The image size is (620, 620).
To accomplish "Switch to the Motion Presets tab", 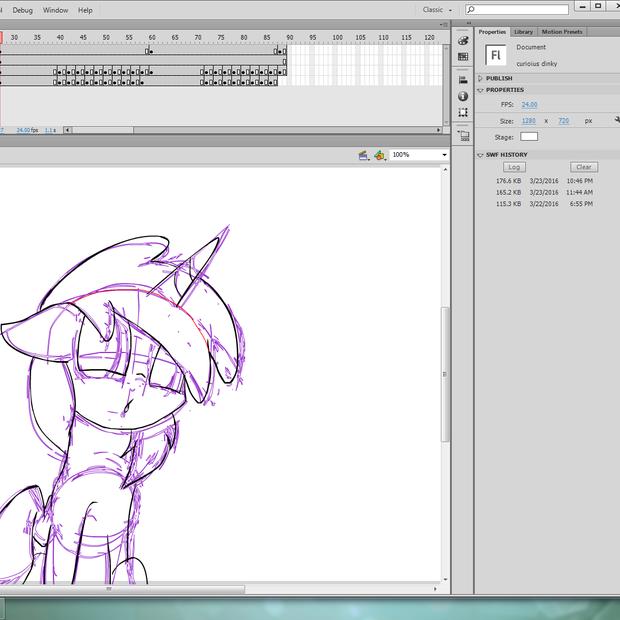I will coord(562,32).
